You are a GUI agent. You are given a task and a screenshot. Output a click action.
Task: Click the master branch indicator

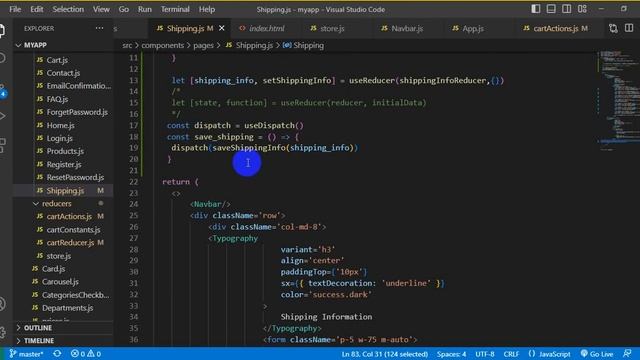coord(26,353)
